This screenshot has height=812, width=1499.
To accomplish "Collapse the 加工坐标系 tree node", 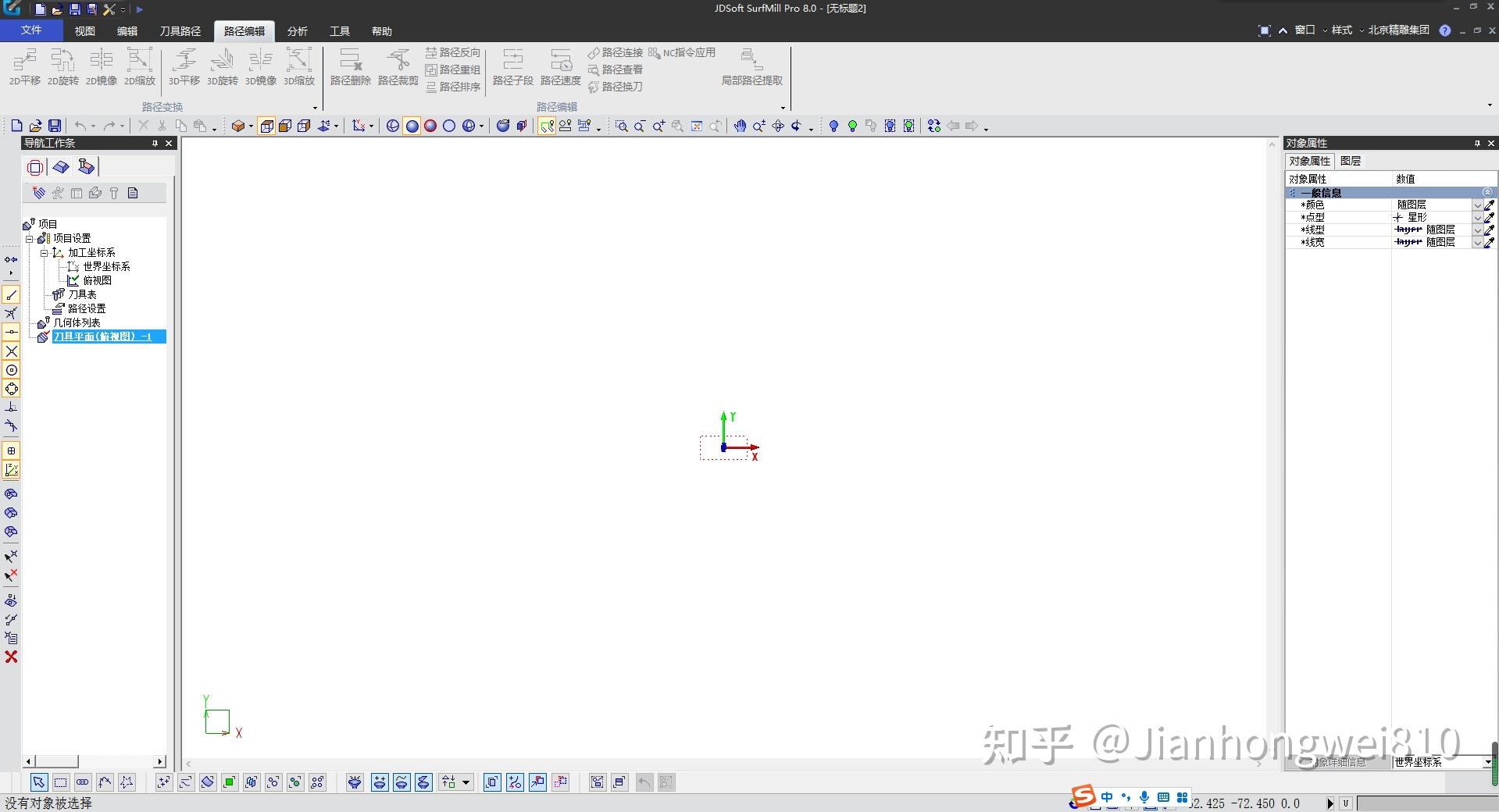I will (45, 252).
